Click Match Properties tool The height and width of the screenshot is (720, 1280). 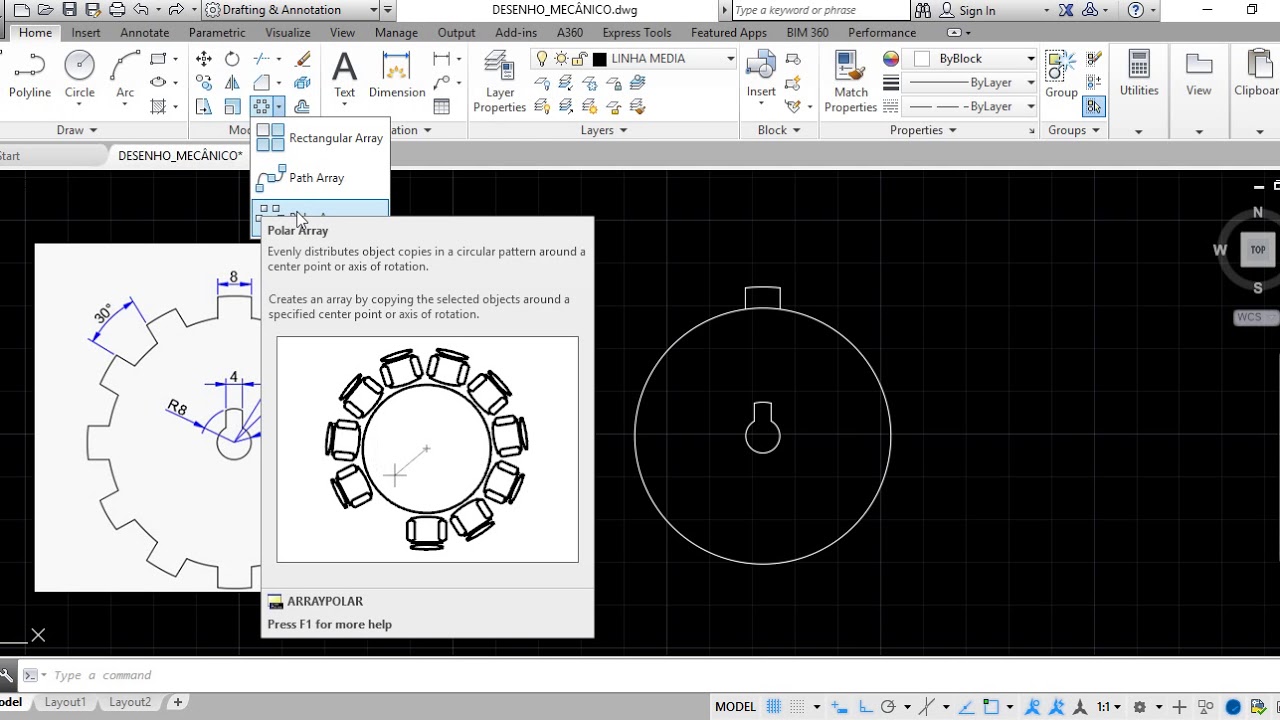[x=851, y=81]
